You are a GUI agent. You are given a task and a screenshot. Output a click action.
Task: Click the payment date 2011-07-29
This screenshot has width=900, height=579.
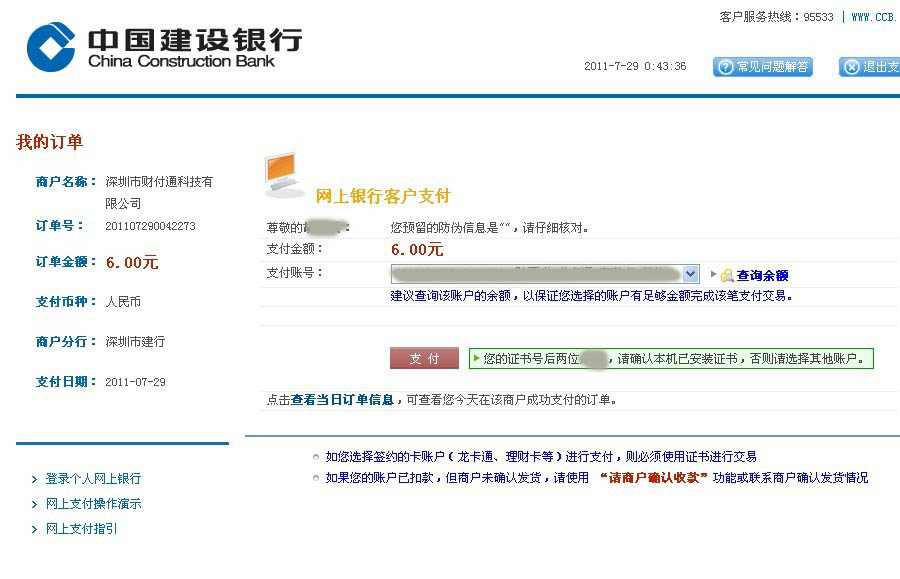tap(135, 382)
